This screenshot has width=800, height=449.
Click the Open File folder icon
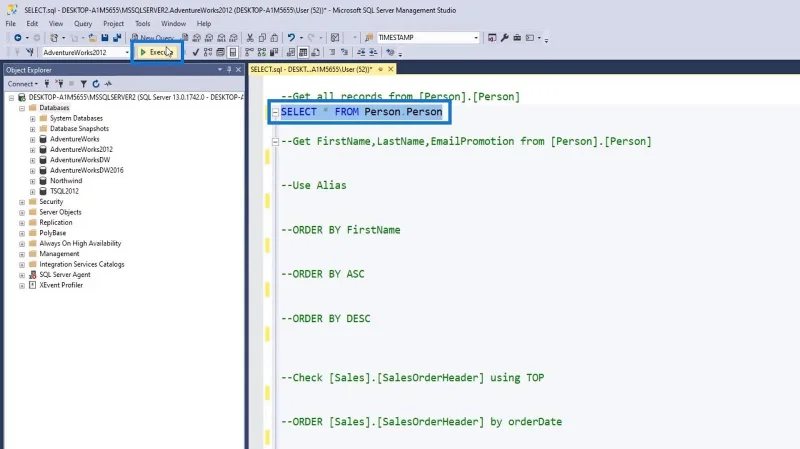pyautogui.click(x=92, y=38)
